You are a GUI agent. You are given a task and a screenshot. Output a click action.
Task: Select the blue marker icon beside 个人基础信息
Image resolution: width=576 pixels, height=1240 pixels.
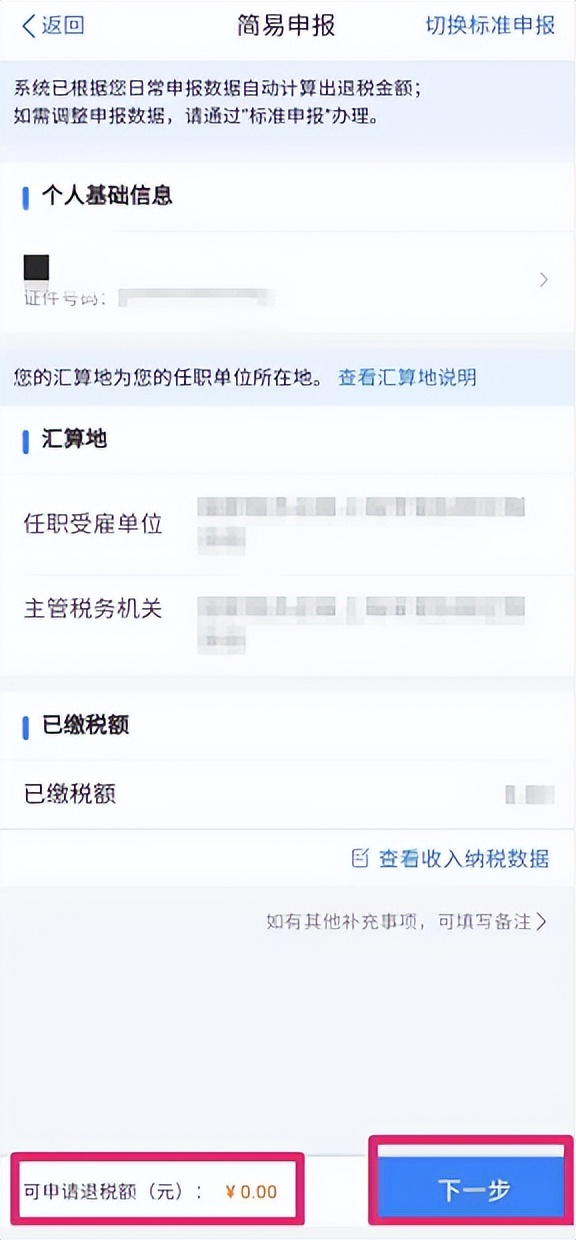[25, 196]
